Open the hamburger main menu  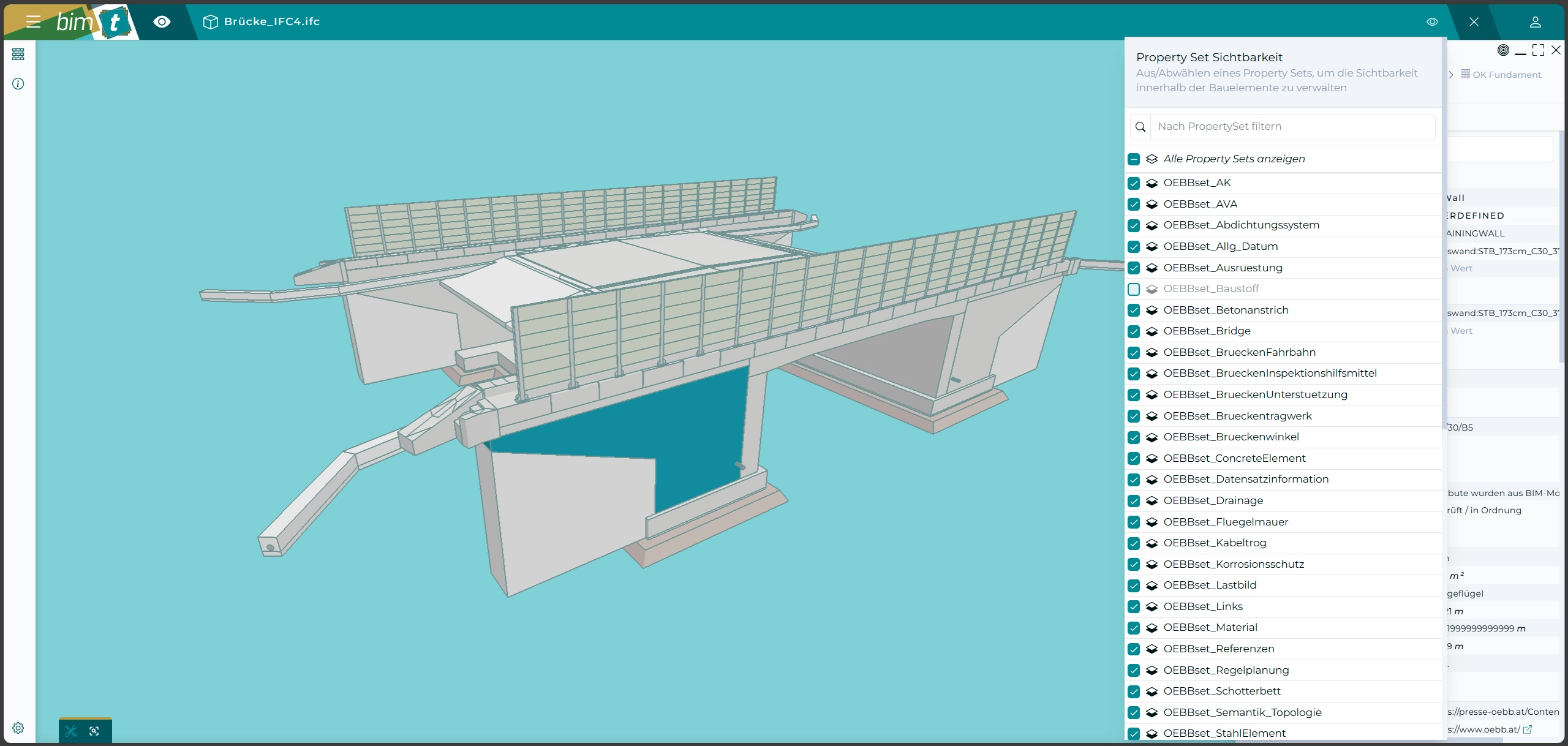(33, 22)
